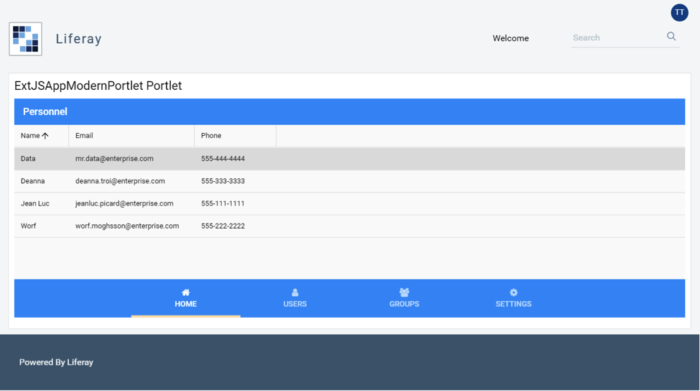Image resolution: width=700 pixels, height=391 pixels.
Task: Click phone number 555-444-4444
Action: 223,158
